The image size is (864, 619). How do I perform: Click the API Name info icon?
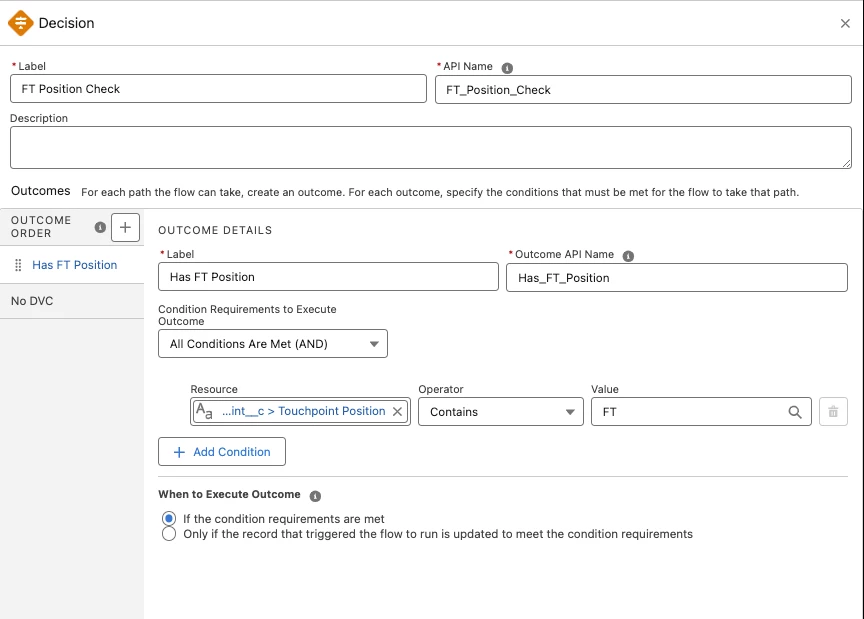tap(507, 67)
